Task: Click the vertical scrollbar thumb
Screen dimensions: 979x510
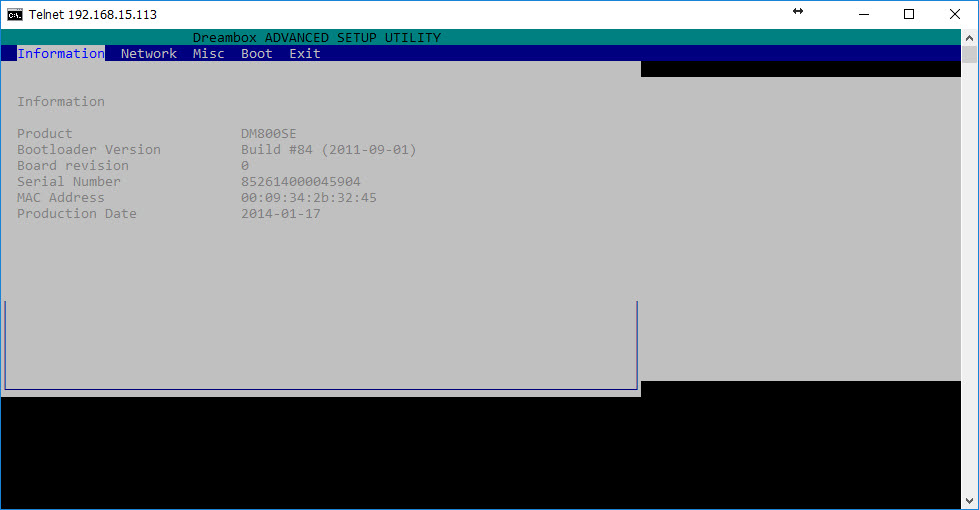Action: click(969, 54)
